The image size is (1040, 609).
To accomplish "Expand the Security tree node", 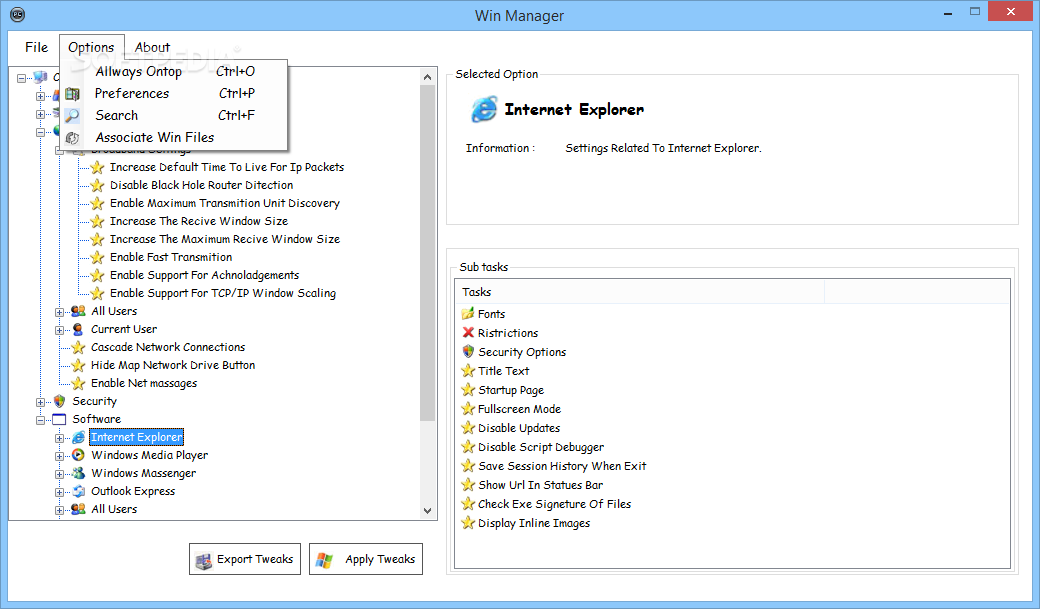I will click(40, 402).
